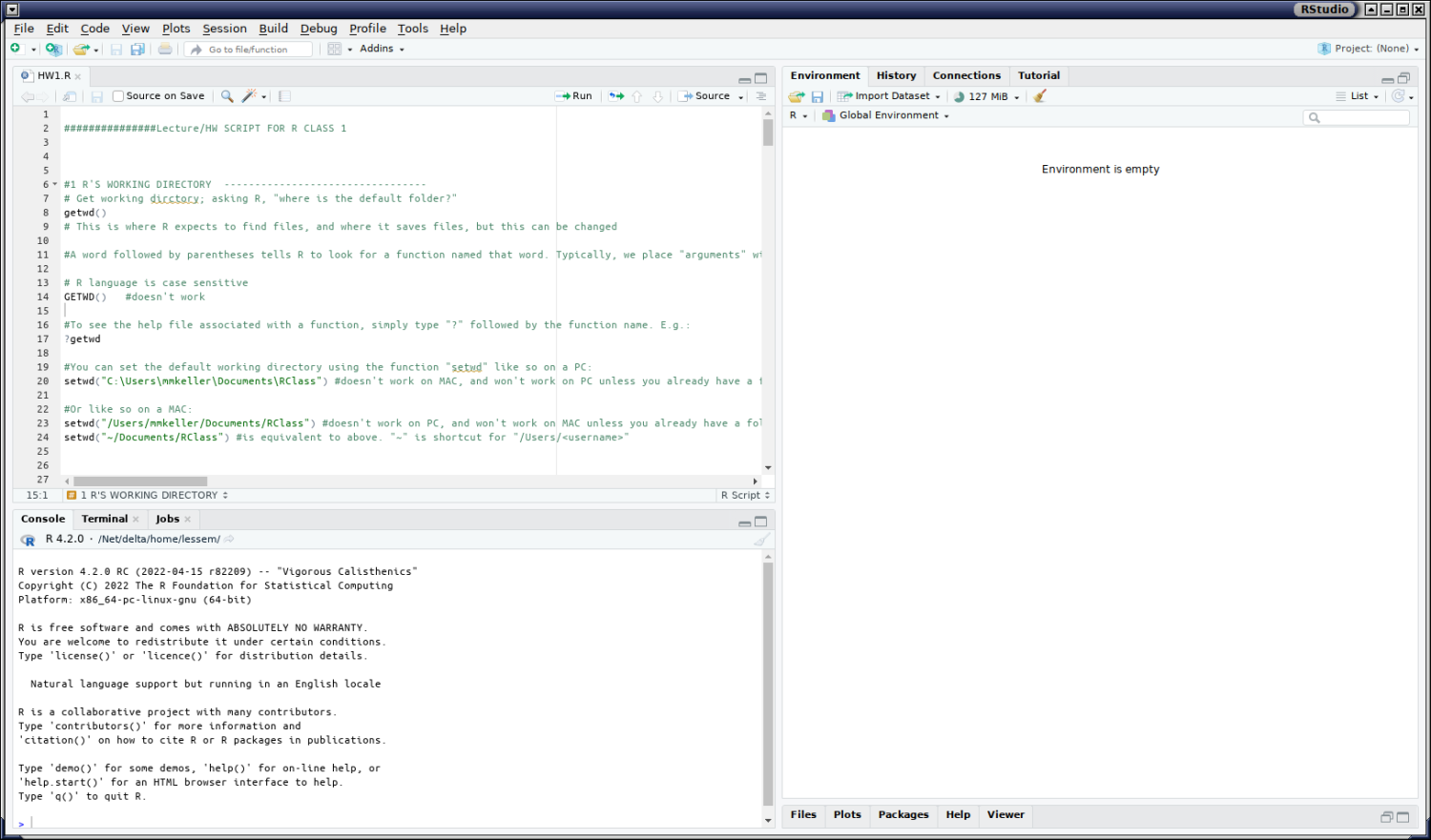Screen dimensions: 1431x840
Task: Click the Go to file/function field
Action: click(x=249, y=49)
